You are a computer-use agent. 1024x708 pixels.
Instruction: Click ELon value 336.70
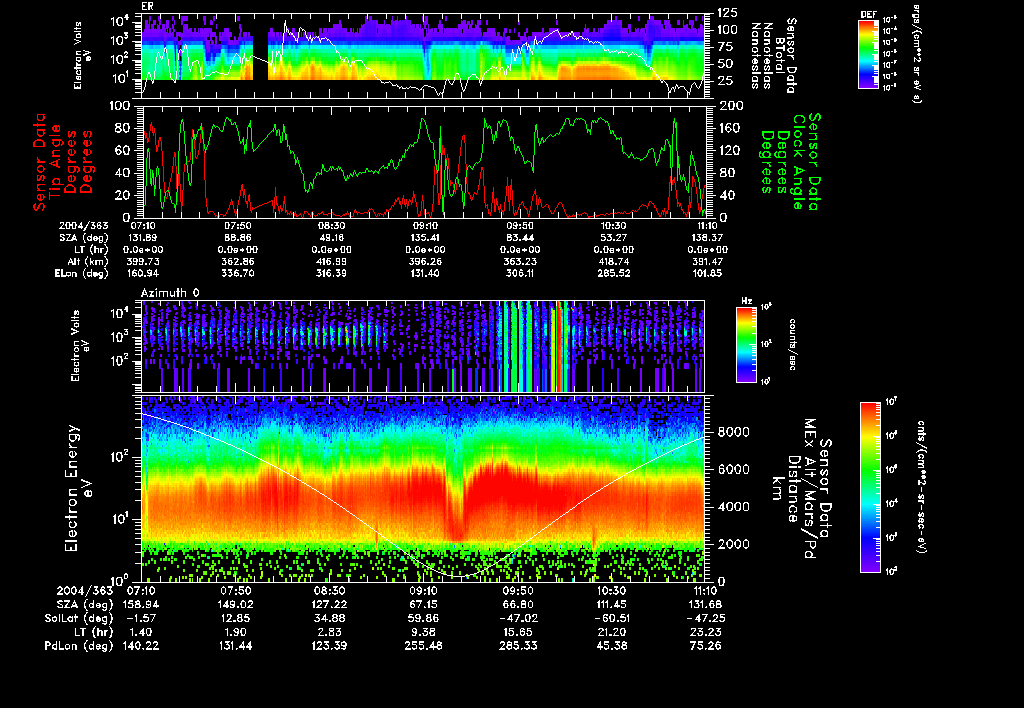[238, 274]
